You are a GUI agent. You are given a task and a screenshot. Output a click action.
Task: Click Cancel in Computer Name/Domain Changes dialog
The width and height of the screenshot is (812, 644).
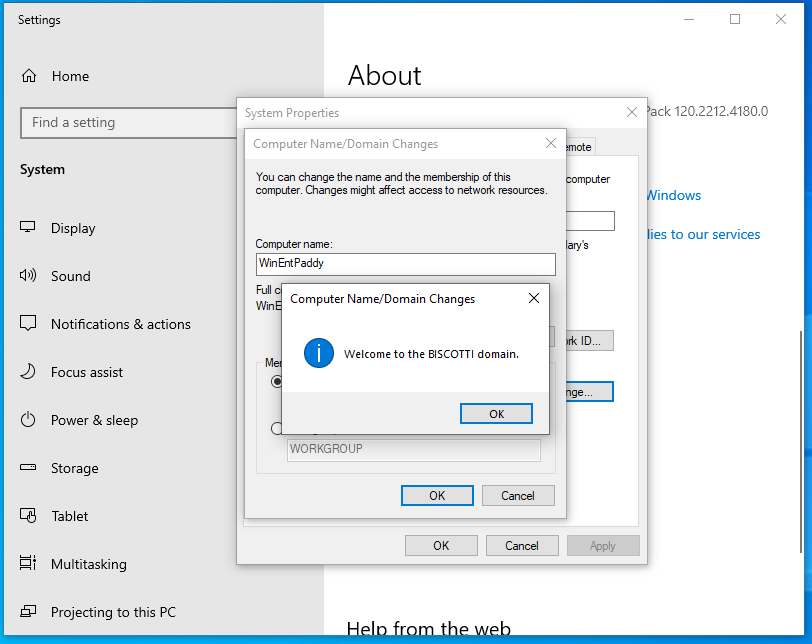point(518,495)
